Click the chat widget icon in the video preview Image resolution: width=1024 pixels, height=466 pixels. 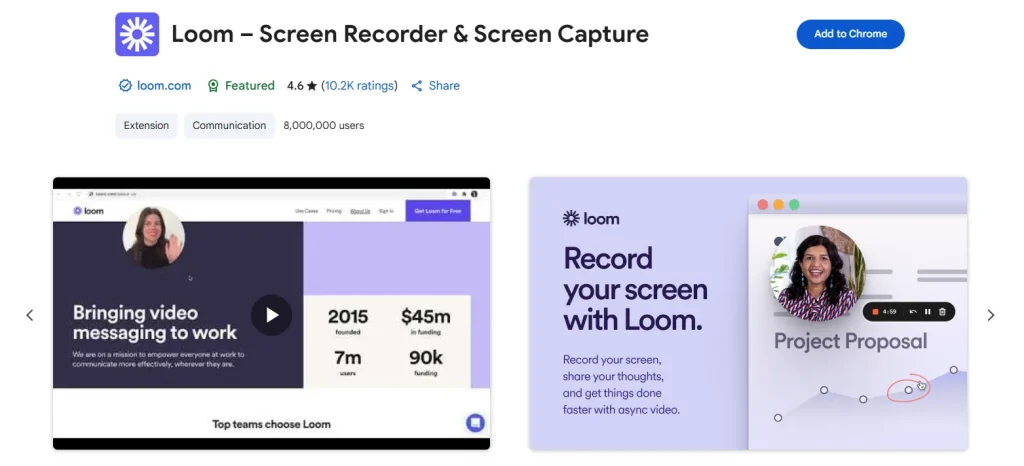[x=475, y=423]
